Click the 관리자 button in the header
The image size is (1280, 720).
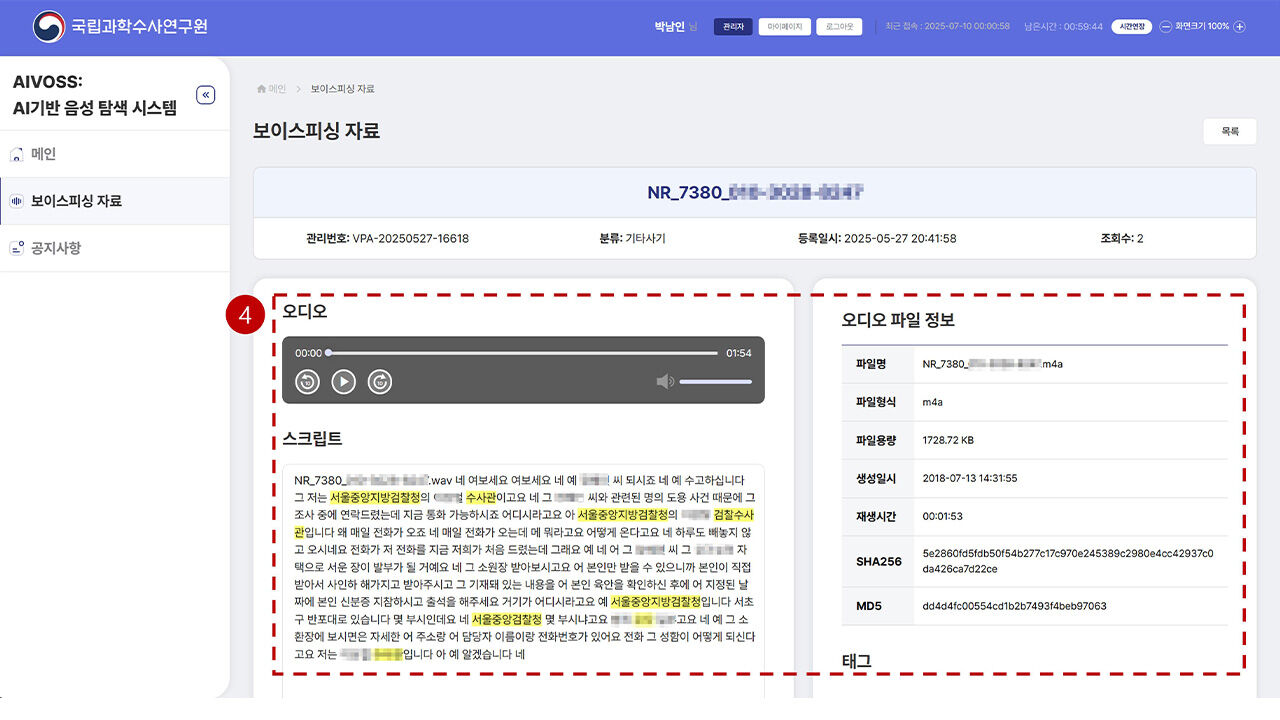point(733,27)
